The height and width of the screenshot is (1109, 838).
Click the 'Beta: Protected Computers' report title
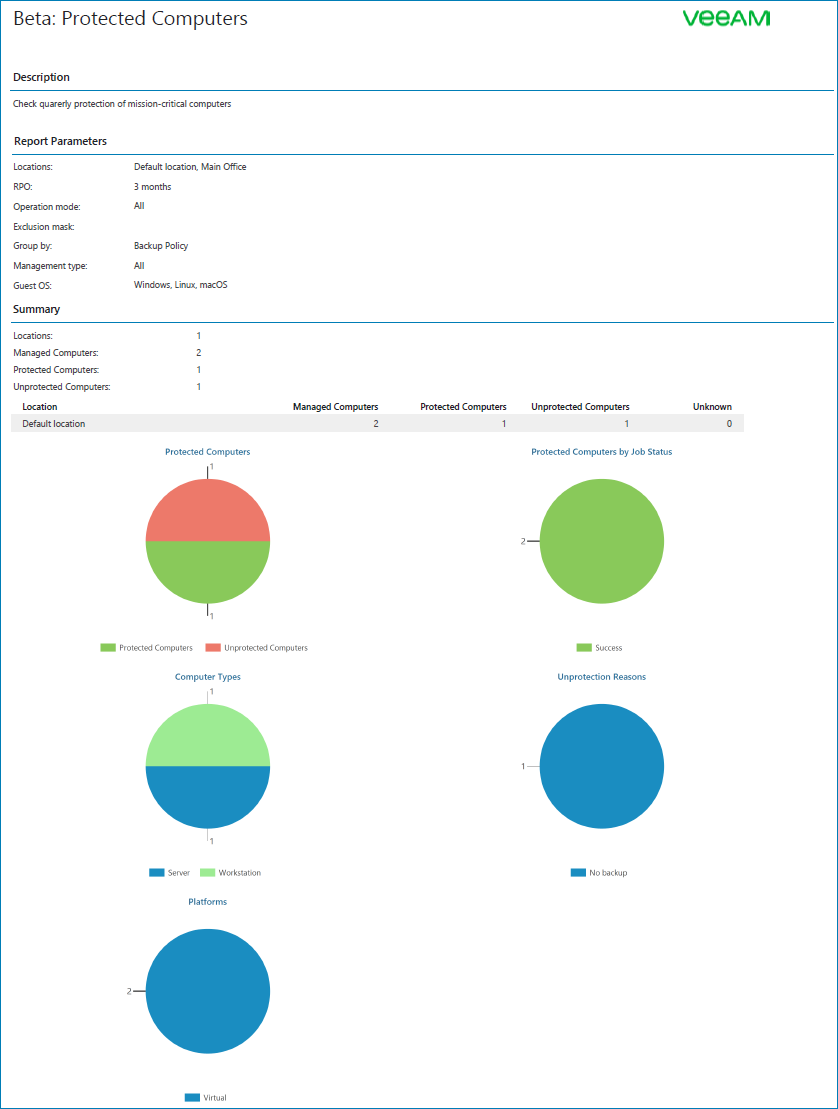(131, 18)
